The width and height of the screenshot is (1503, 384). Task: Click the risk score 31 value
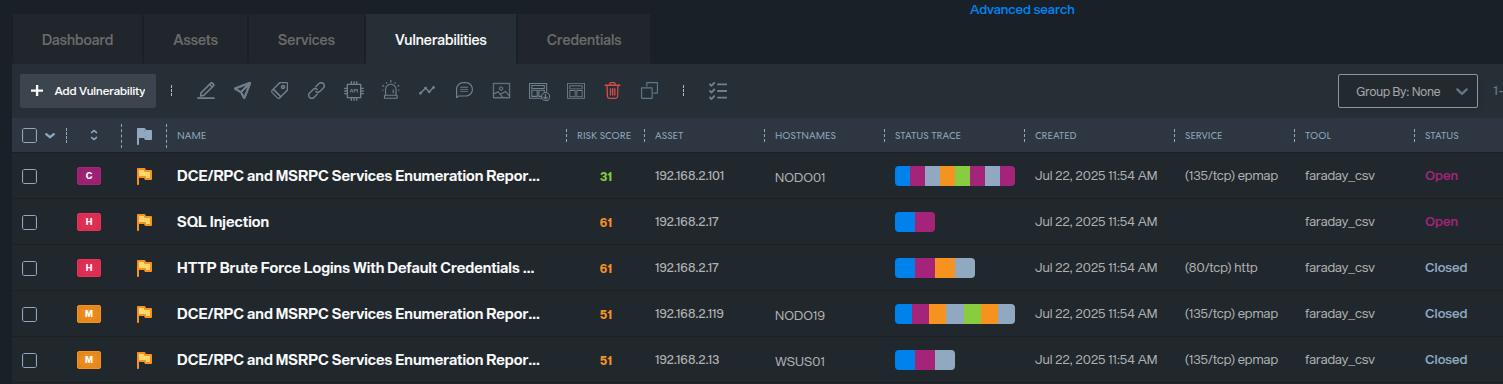(606, 176)
